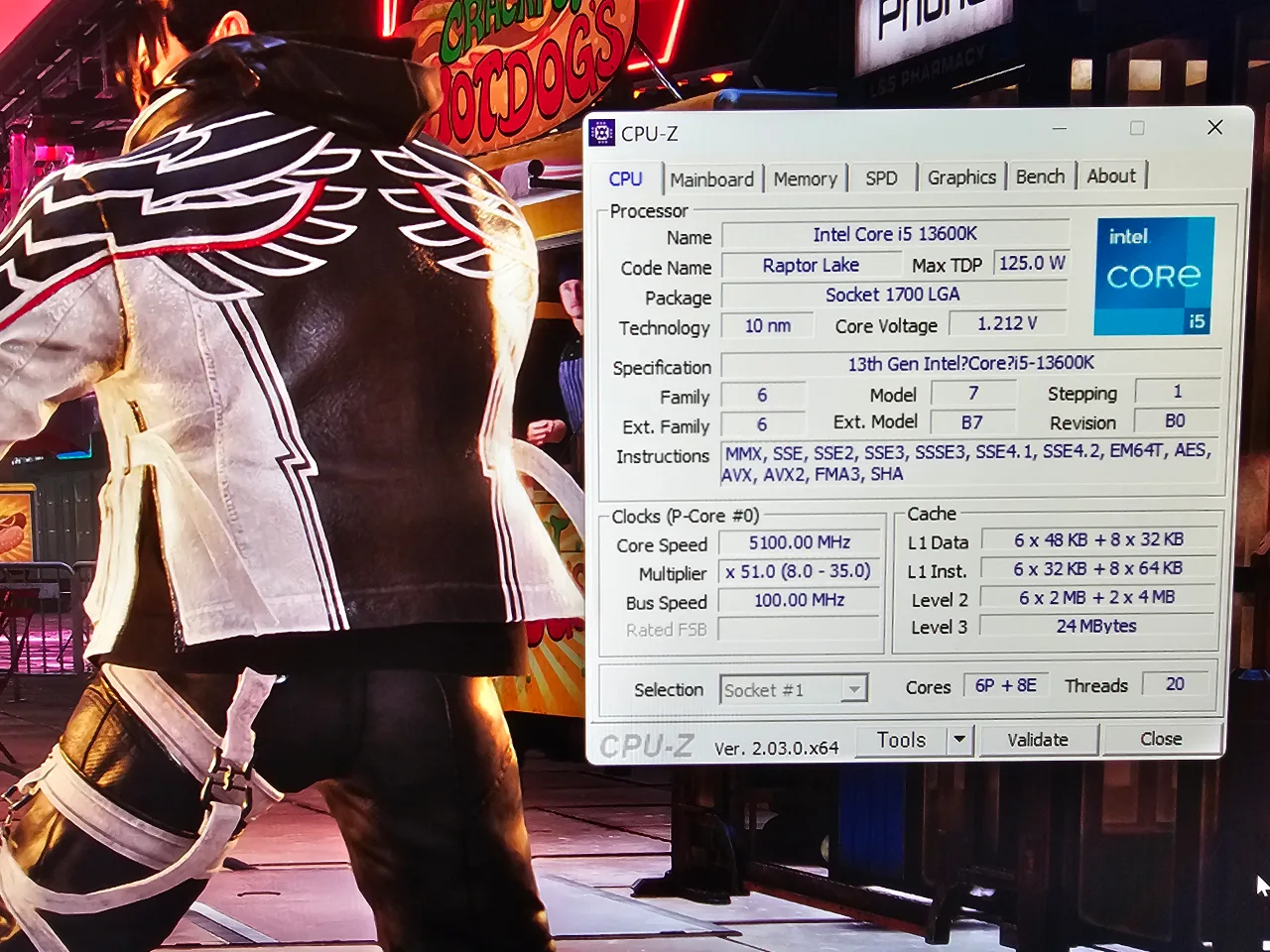Open the About tab

pyautogui.click(x=1111, y=176)
